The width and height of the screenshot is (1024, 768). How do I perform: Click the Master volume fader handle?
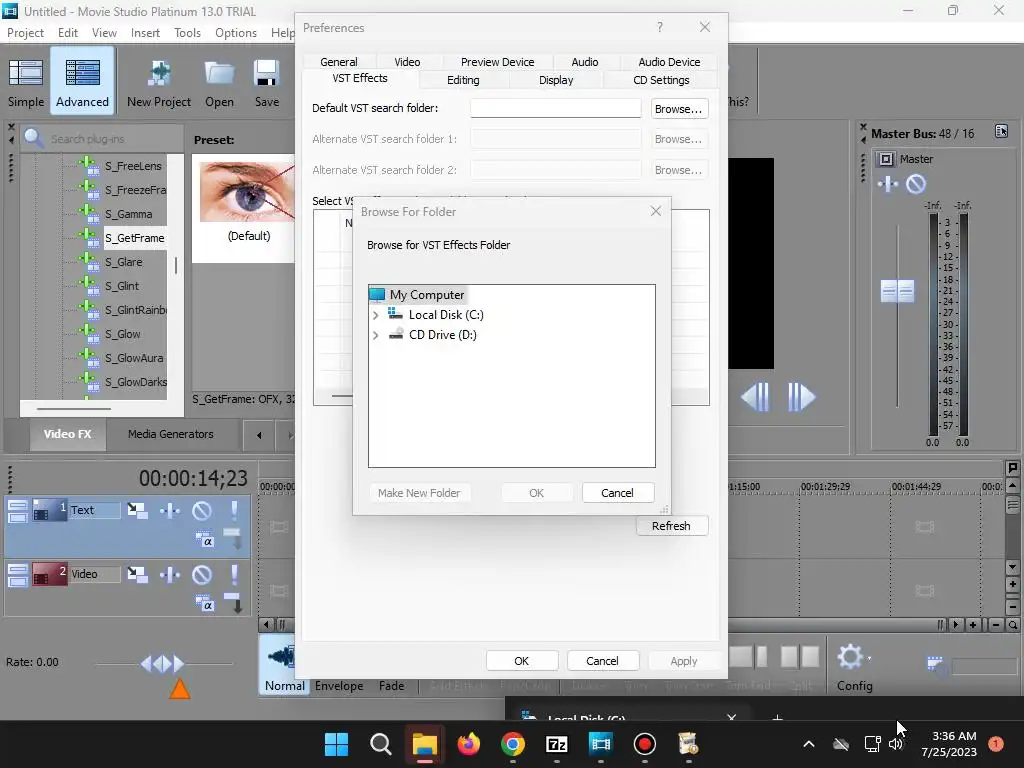click(x=897, y=291)
